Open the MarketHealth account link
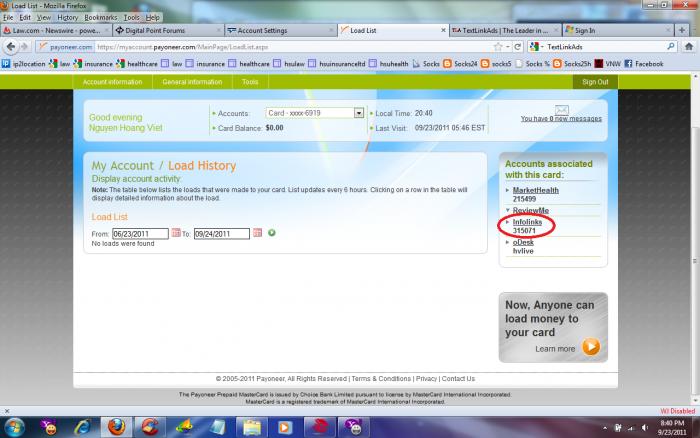 pos(535,190)
